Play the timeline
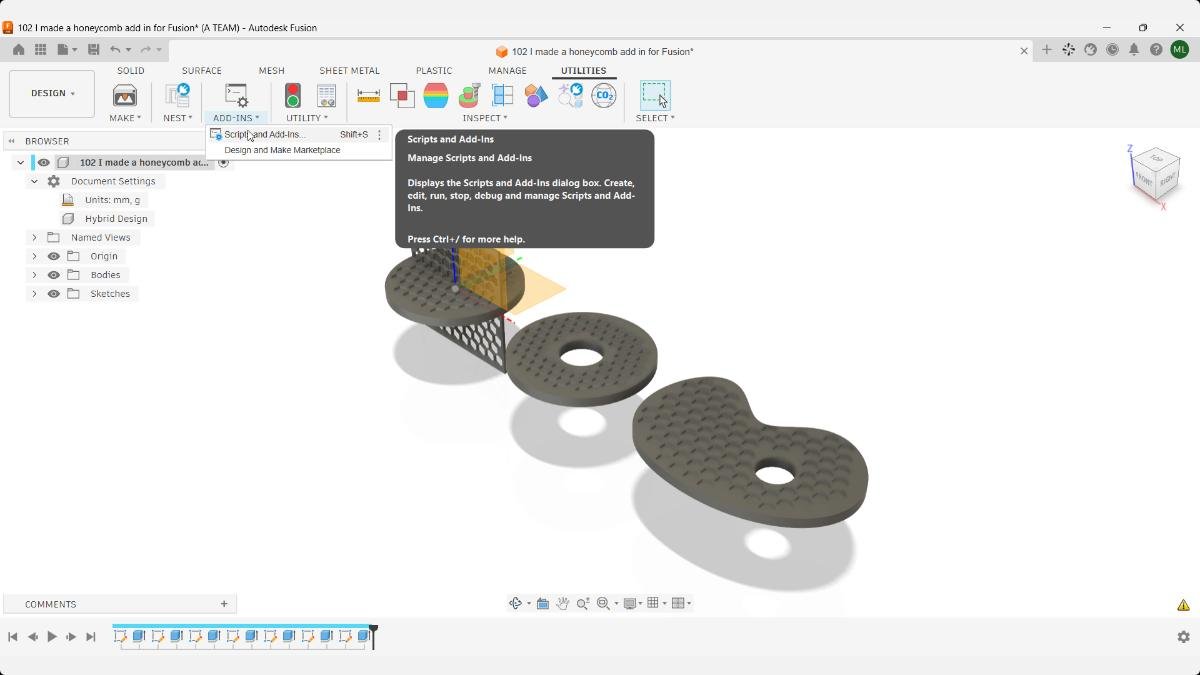The height and width of the screenshot is (675, 1200). tap(52, 637)
